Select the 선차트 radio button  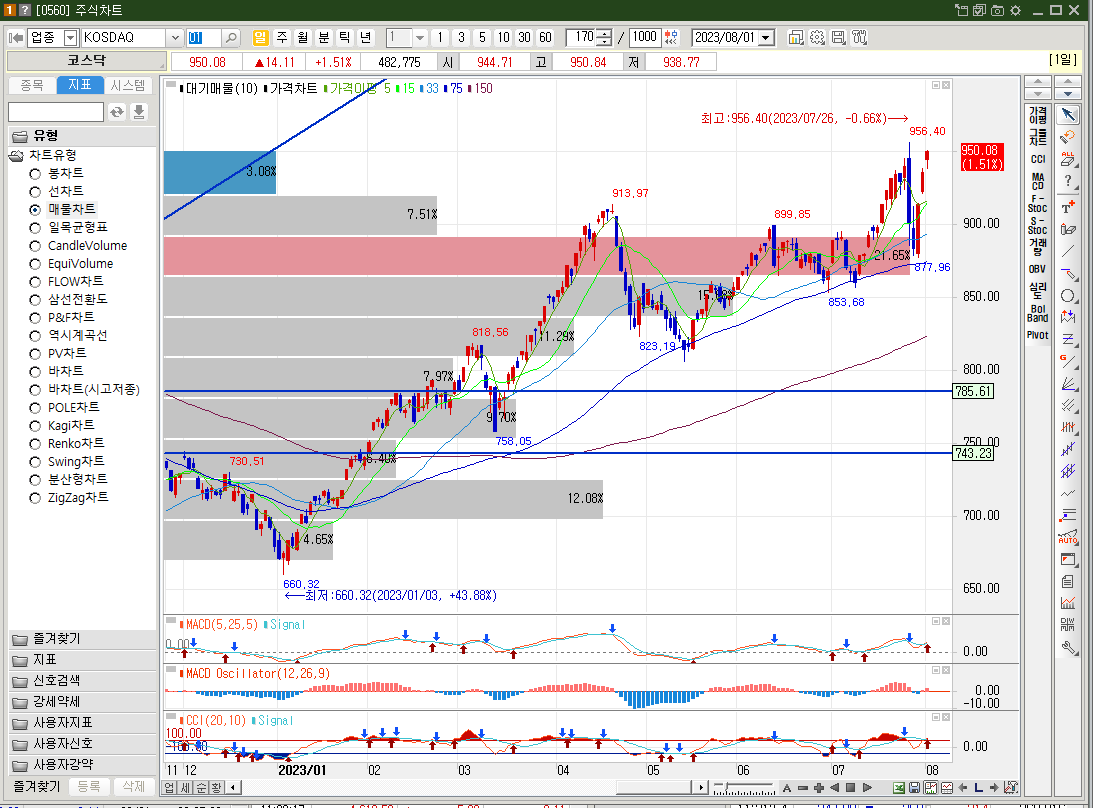coord(35,192)
